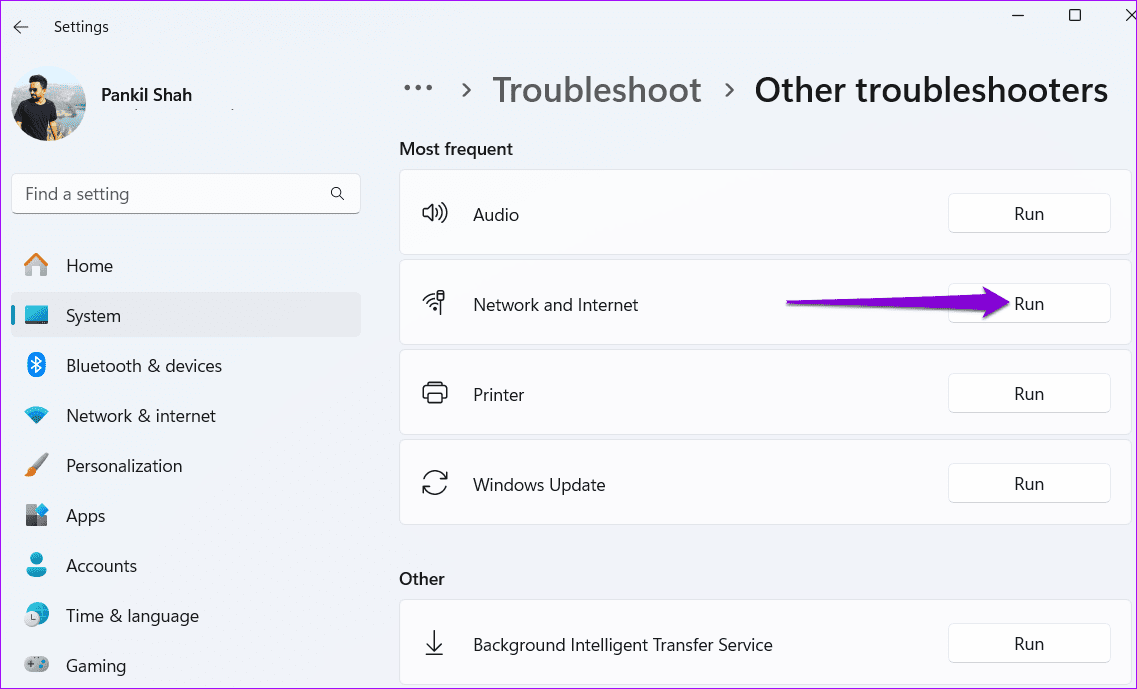Click the System monitor icon
This screenshot has height=689, width=1137.
click(36, 315)
